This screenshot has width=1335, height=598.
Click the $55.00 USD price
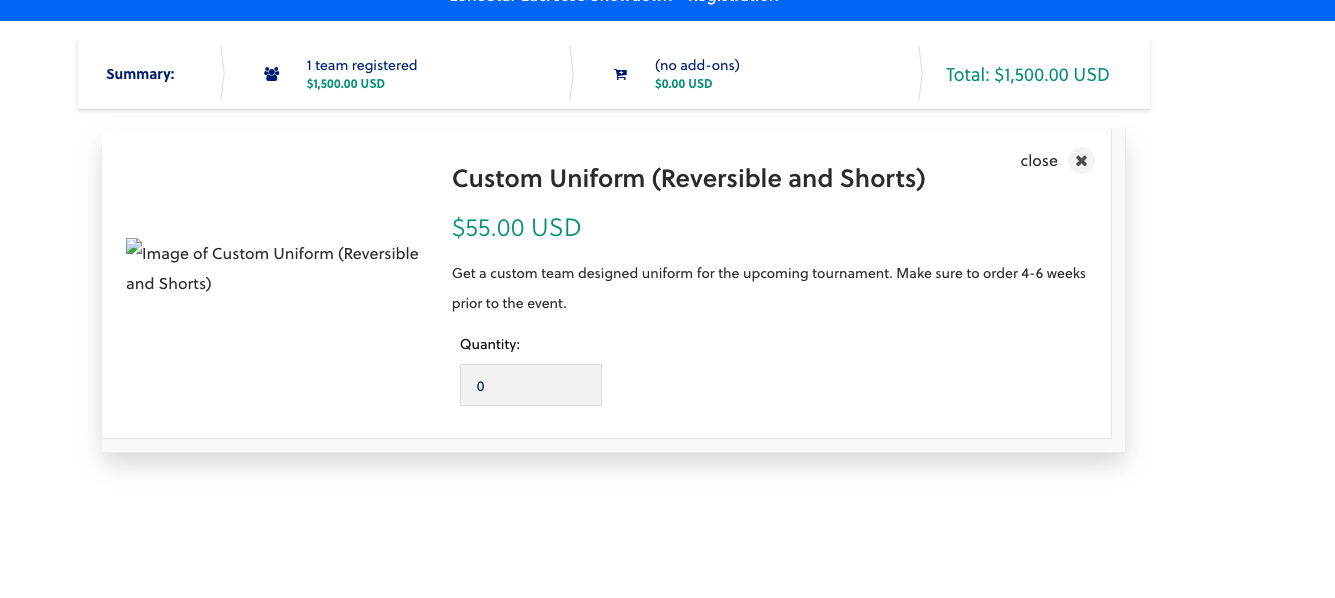[516, 228]
